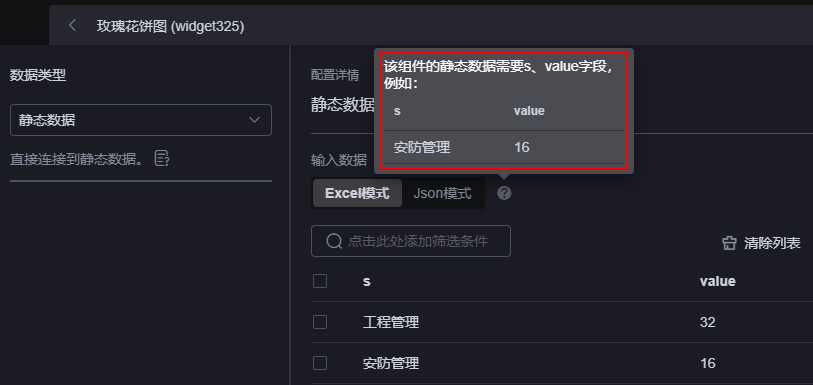Click the 点击此处添加筛选条件 filter input
The image size is (813, 385).
(411, 241)
